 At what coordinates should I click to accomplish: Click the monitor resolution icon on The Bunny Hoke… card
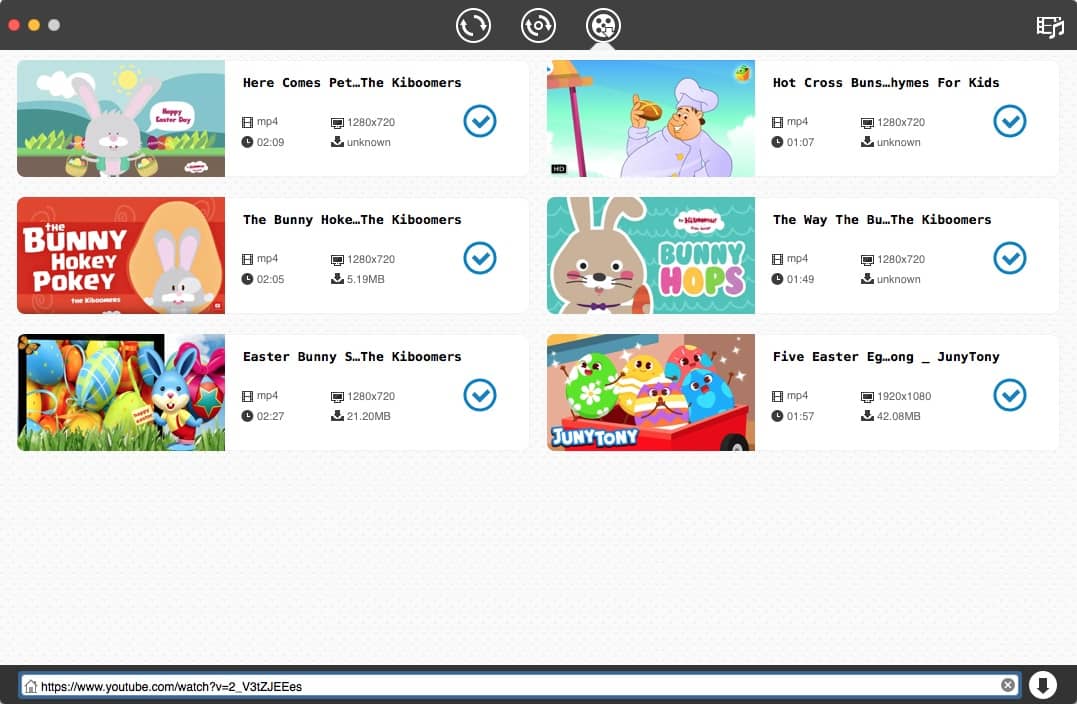(337, 260)
